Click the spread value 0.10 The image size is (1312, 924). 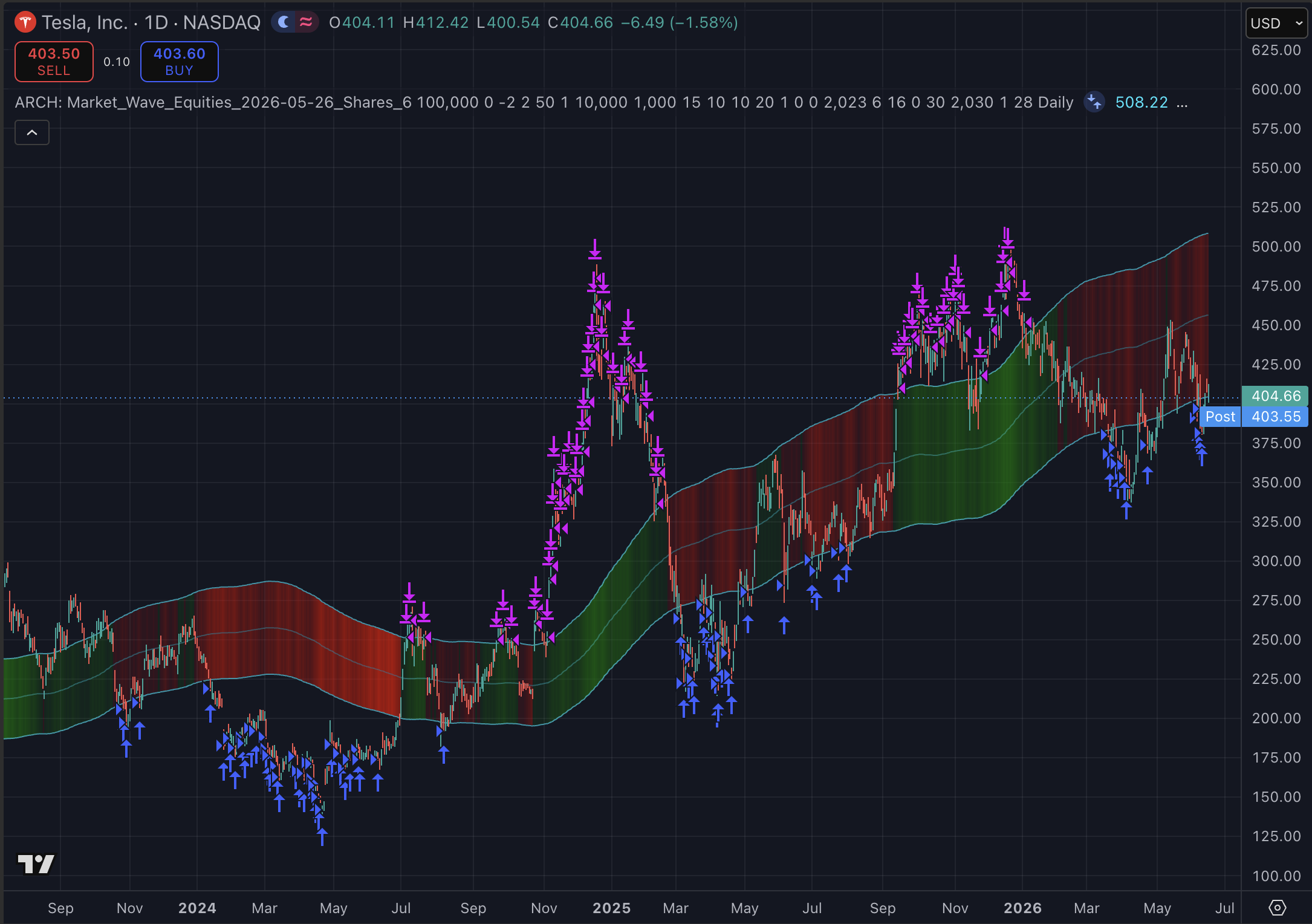pyautogui.click(x=117, y=62)
